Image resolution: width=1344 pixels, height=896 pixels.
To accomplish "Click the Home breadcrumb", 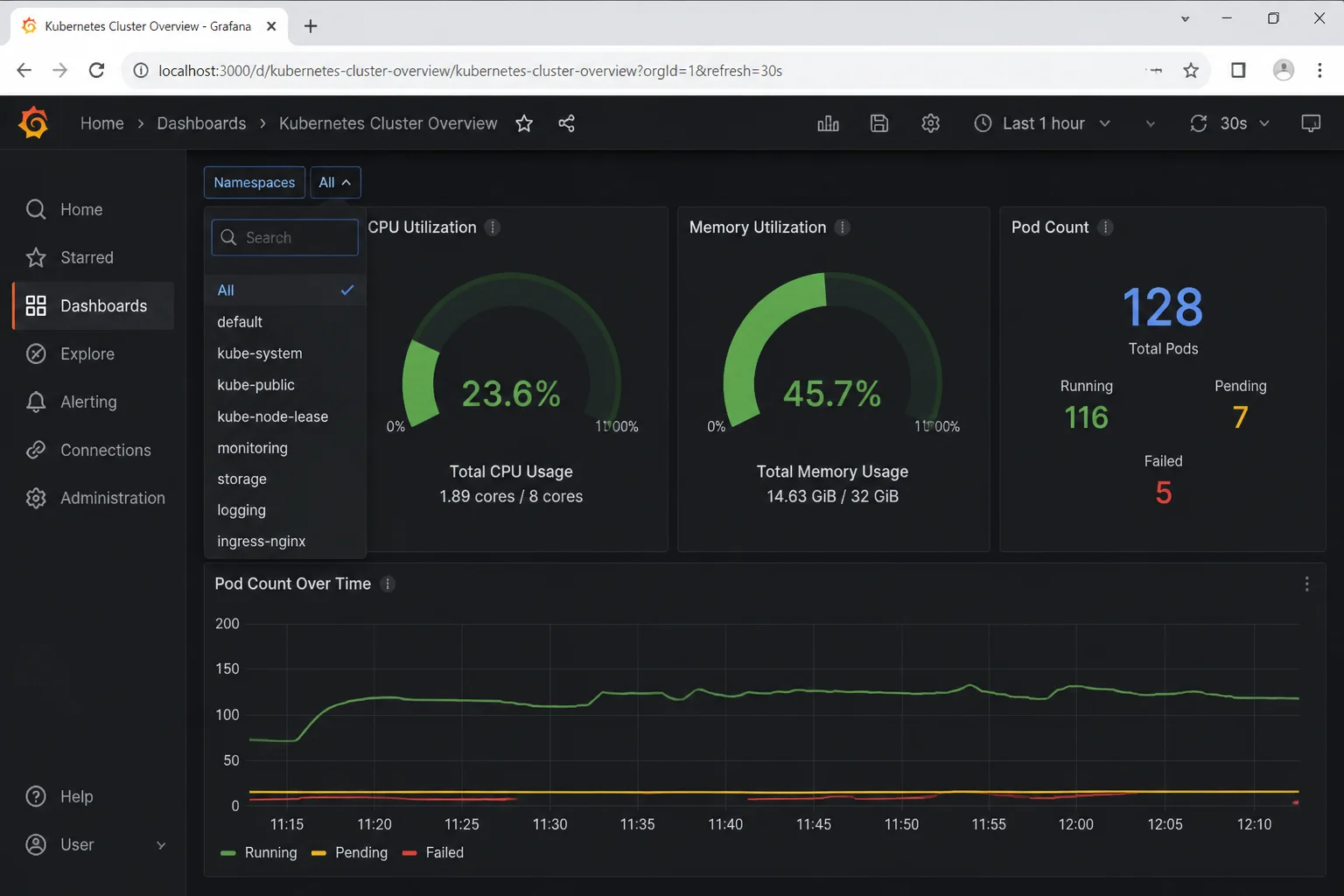I will 102,123.
